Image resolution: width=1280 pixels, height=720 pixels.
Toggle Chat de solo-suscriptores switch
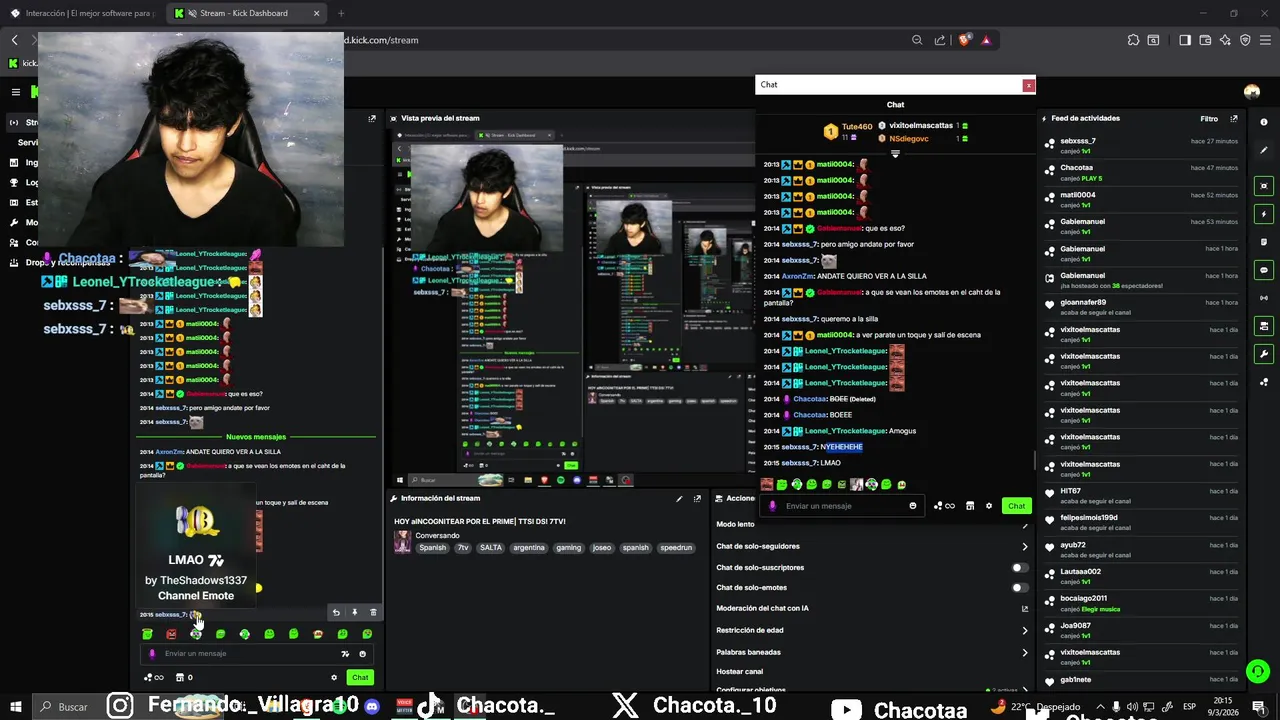pos(1019,567)
